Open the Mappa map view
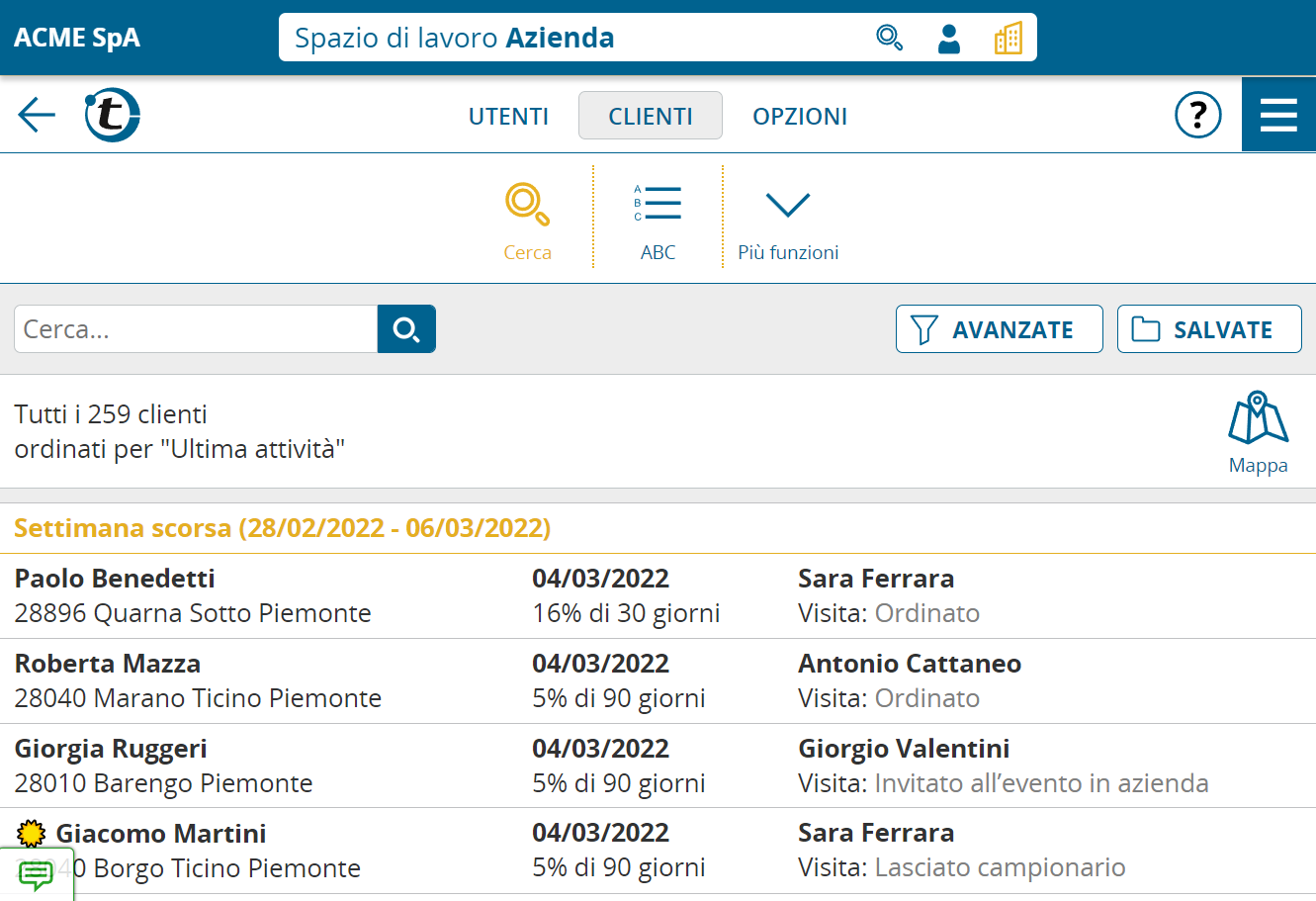The width and height of the screenshot is (1316, 901). pos(1258,432)
